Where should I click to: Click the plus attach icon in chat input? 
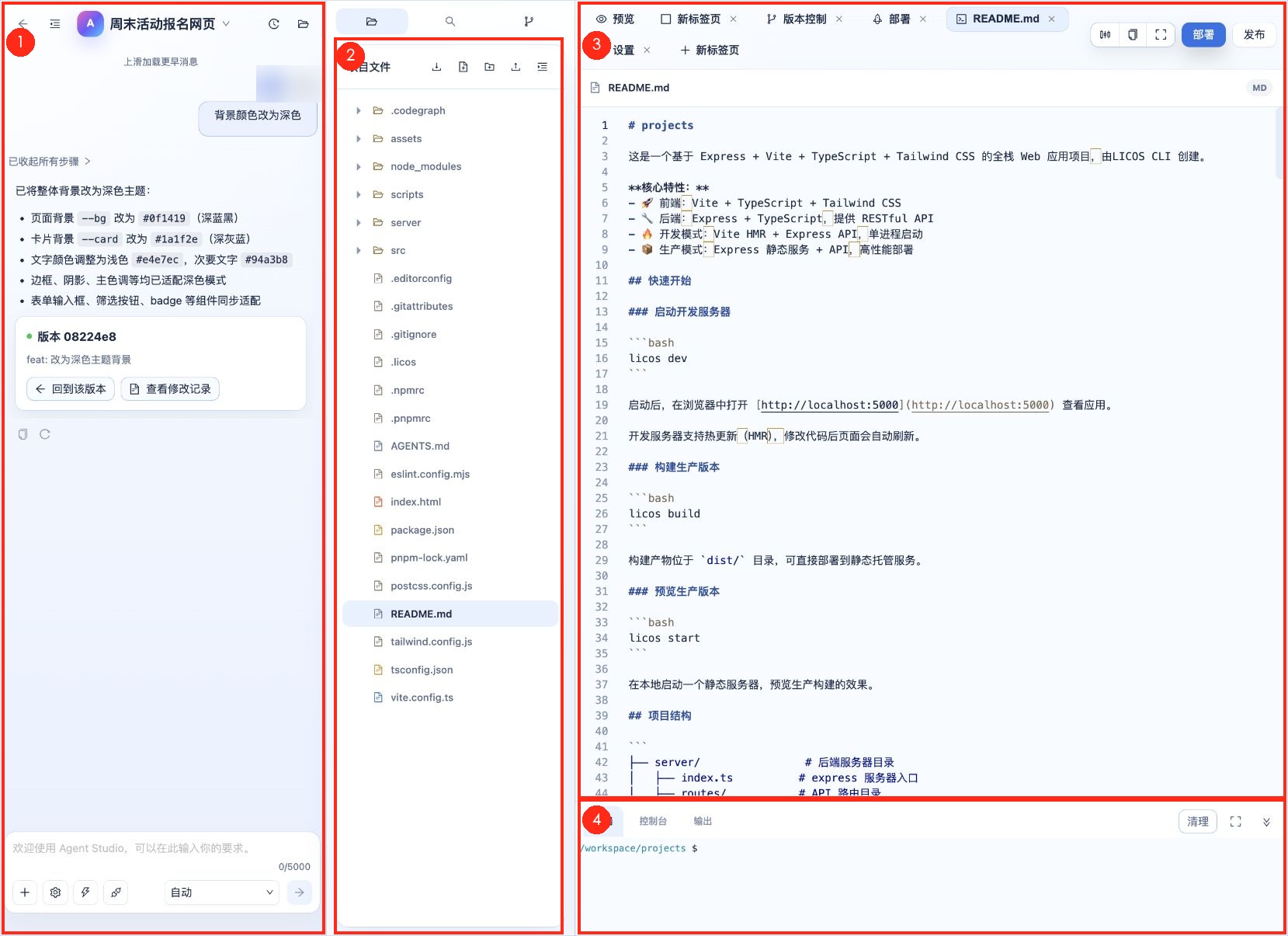25,893
